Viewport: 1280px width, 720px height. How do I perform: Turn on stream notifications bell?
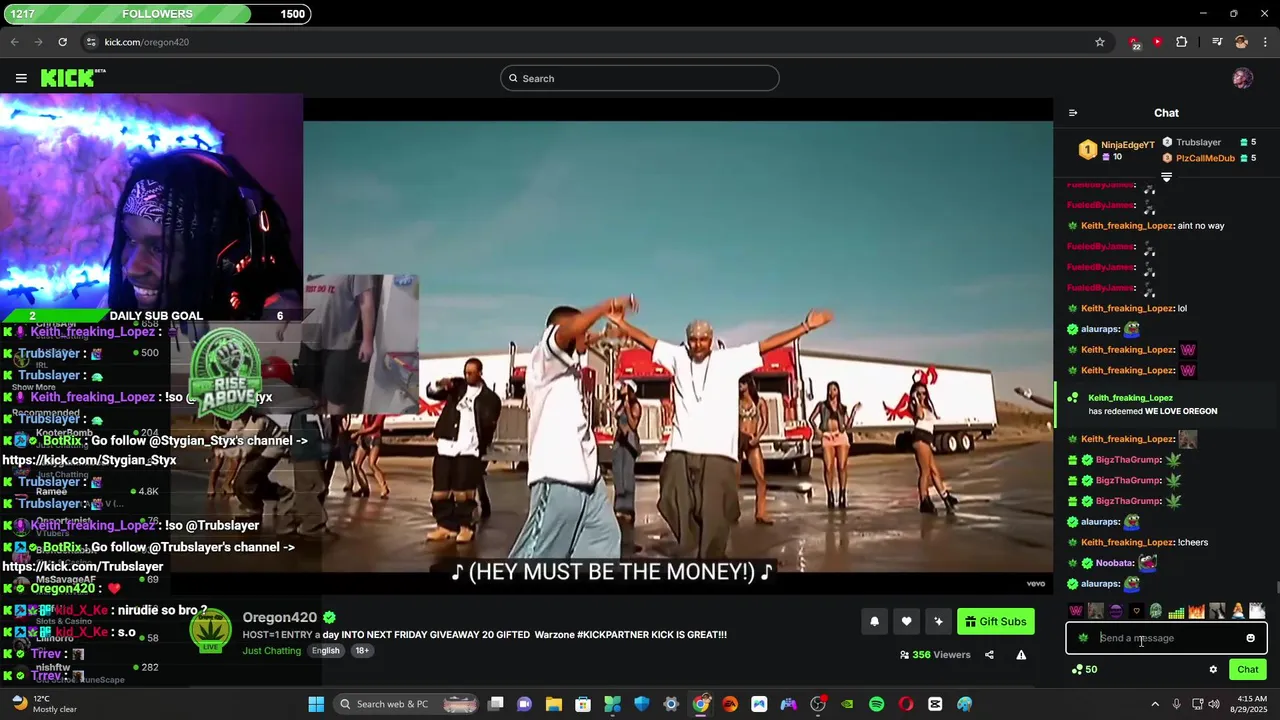874,622
